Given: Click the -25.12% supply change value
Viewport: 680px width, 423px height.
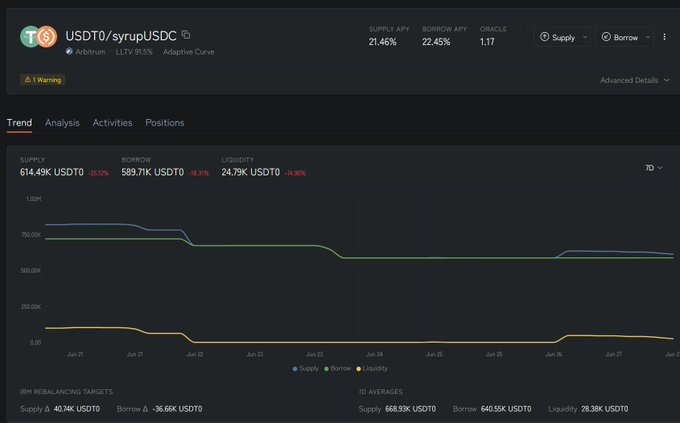Looking at the screenshot, I should [98, 173].
